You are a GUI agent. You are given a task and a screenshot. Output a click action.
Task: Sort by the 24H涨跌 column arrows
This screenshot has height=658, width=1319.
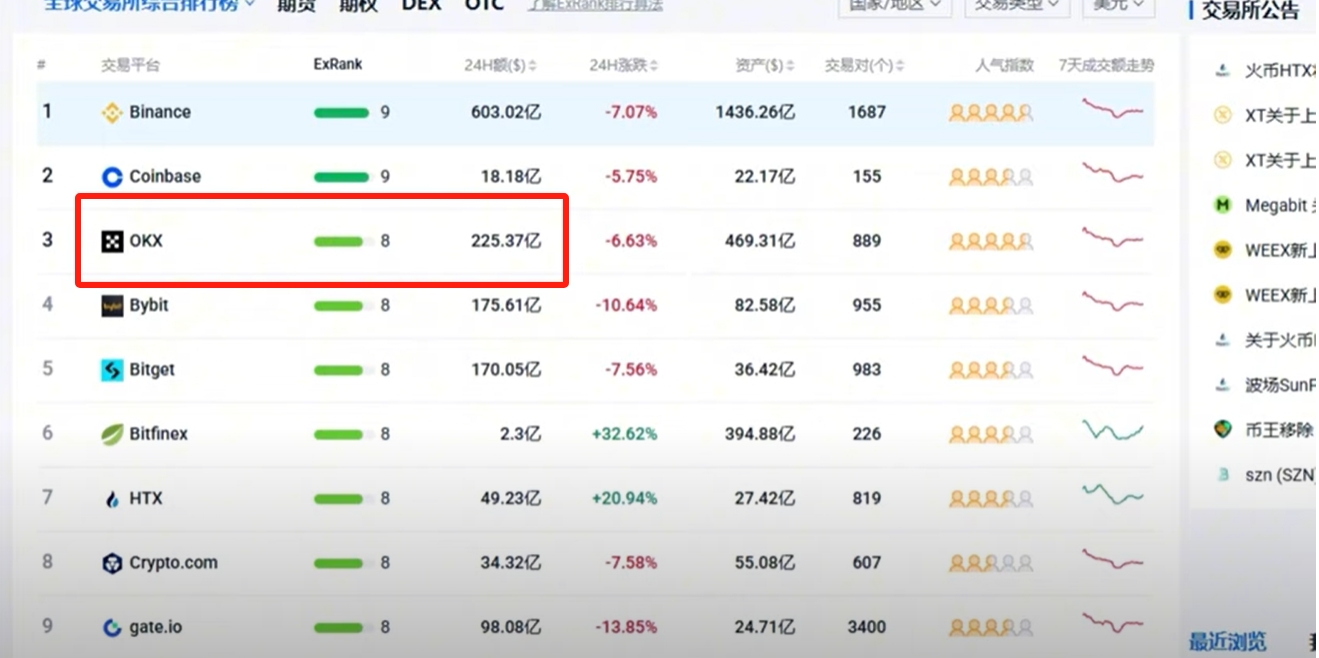click(x=654, y=66)
